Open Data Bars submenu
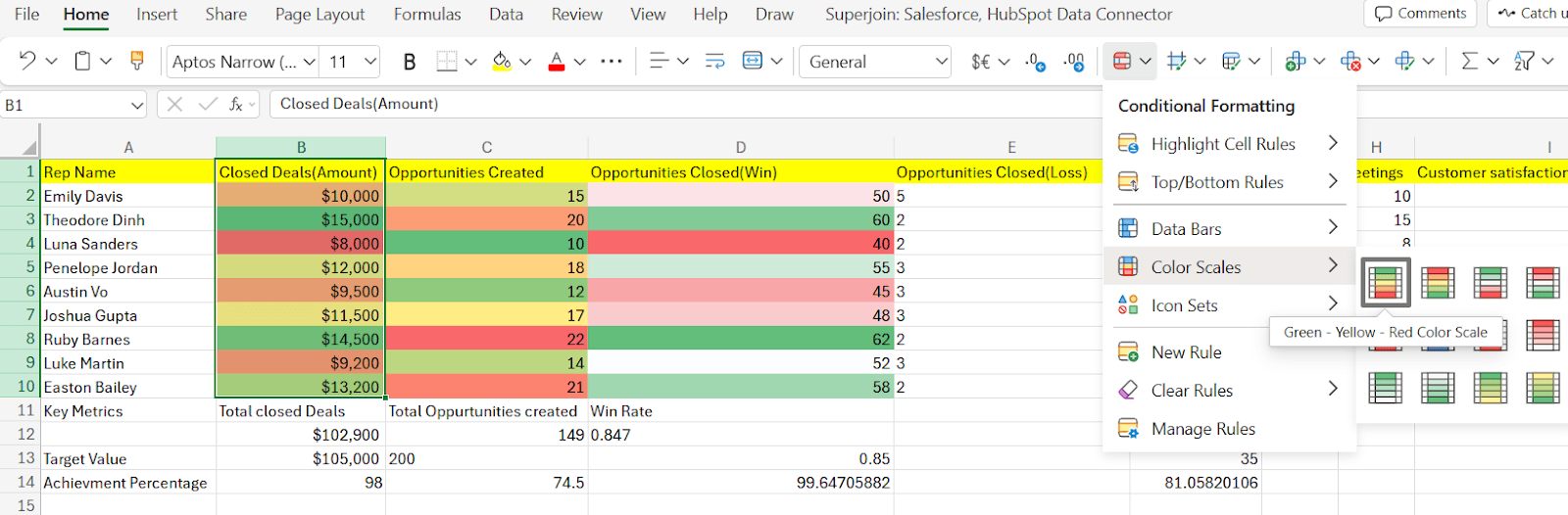Screen dimensions: 1568x515 pos(1229,229)
